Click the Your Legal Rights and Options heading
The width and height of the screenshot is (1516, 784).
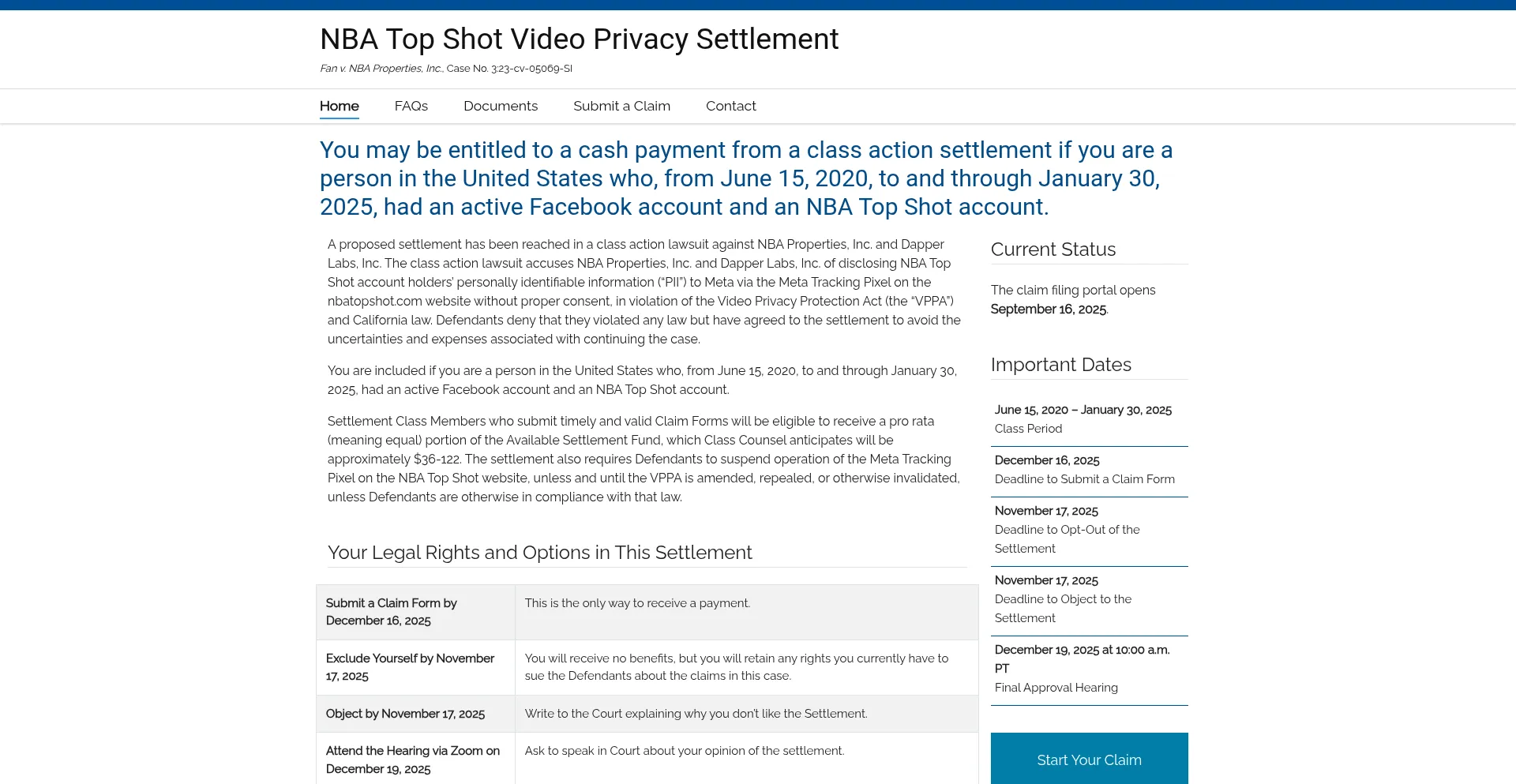[x=539, y=553]
